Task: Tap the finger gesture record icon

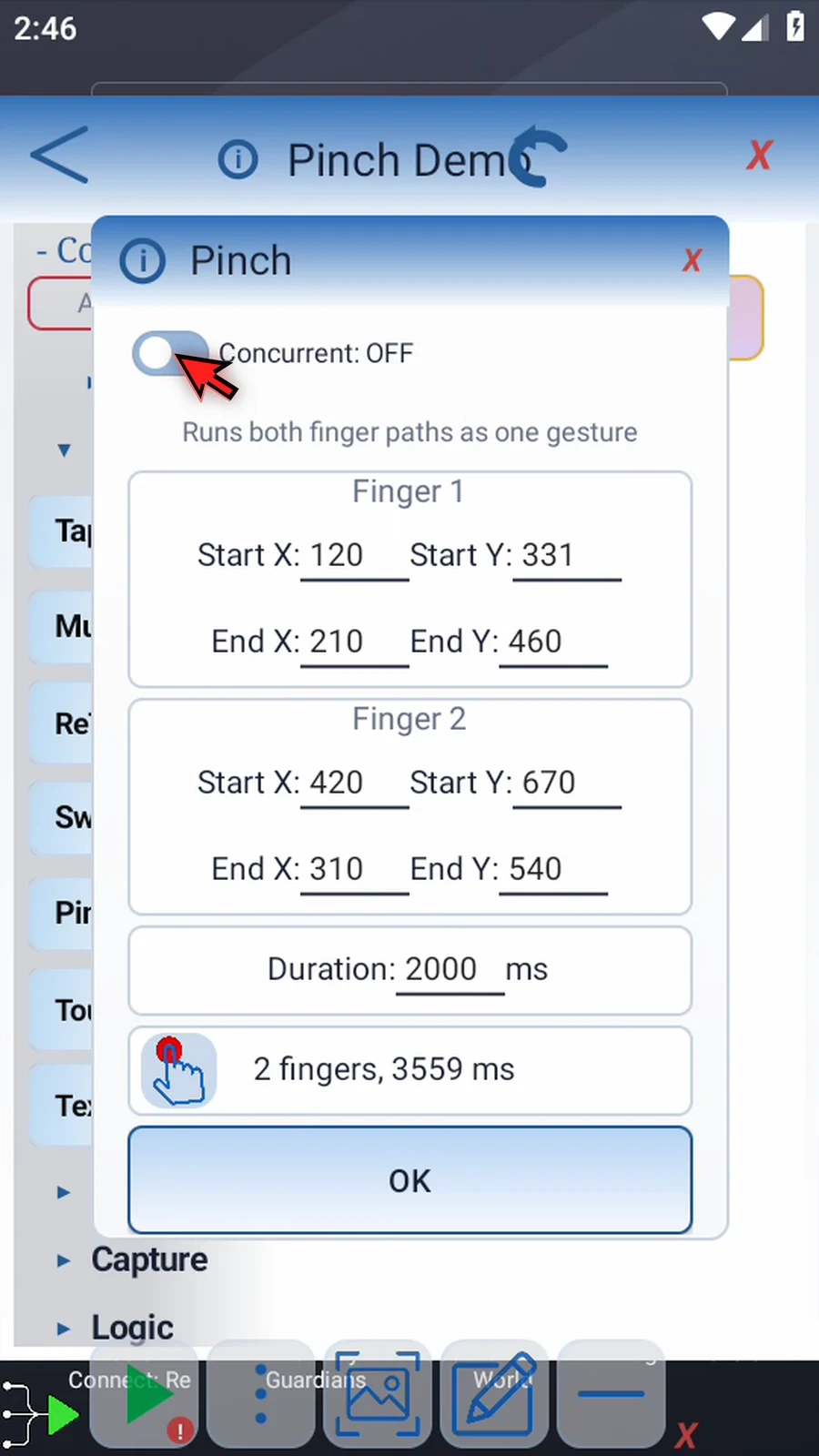Action: [x=179, y=1070]
